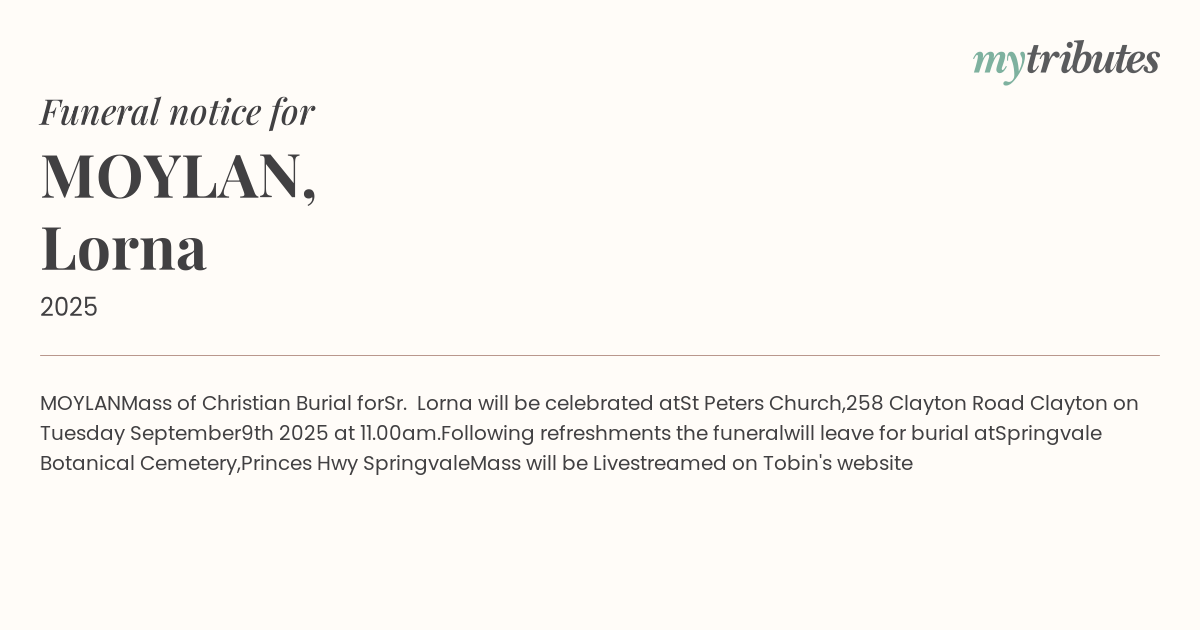Screen dimensions: 1200x630
Task: Click the "Tobin's website" text
Action: (x=838, y=463)
